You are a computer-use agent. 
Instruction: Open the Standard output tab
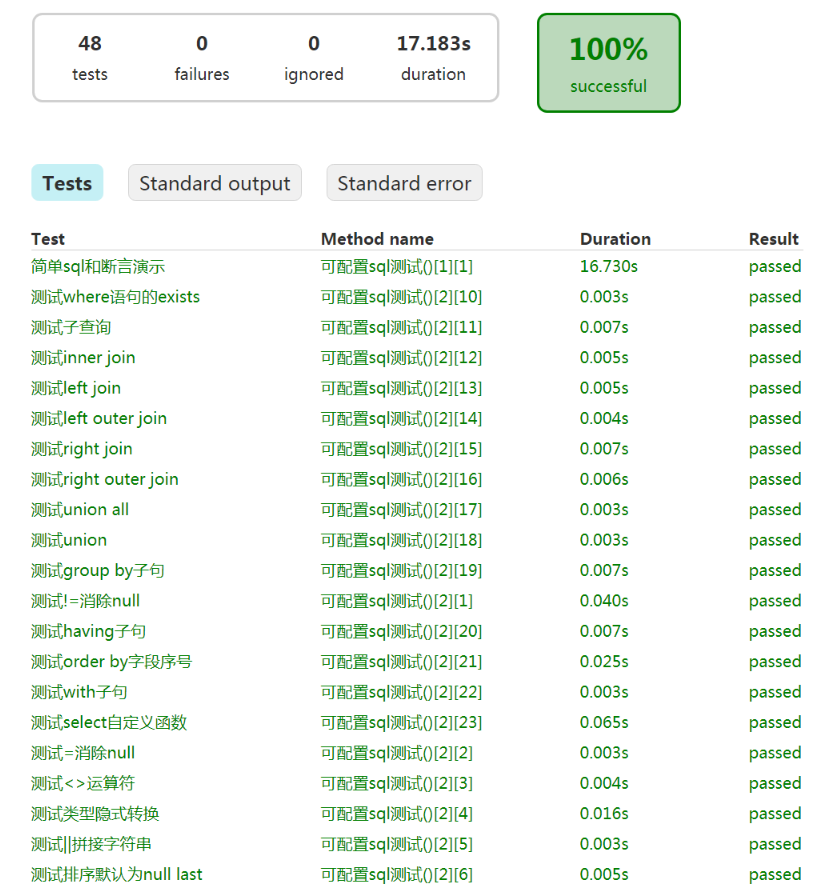click(x=214, y=183)
